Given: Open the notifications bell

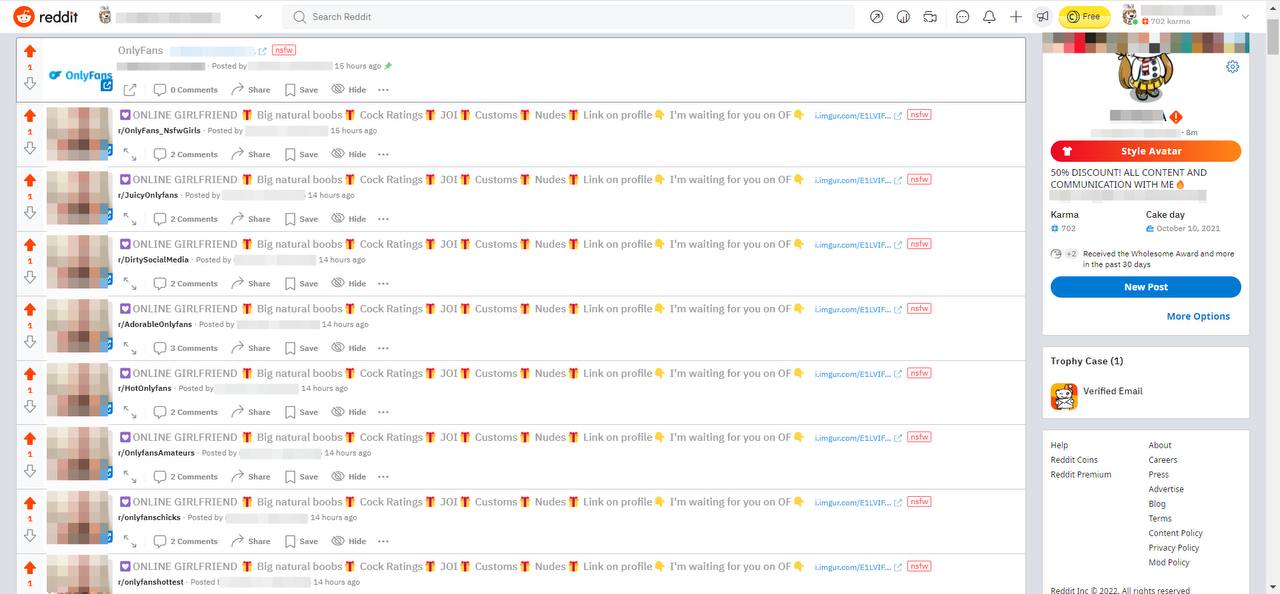Looking at the screenshot, I should click(x=990, y=17).
